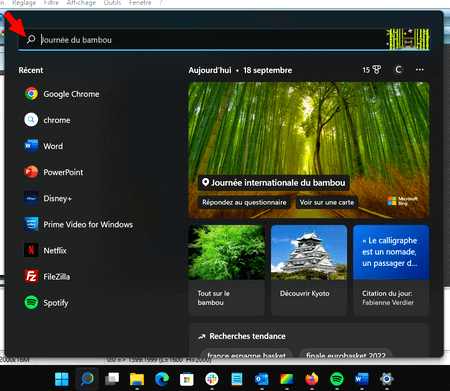Click Répondez au questionnaire button

[x=244, y=202]
